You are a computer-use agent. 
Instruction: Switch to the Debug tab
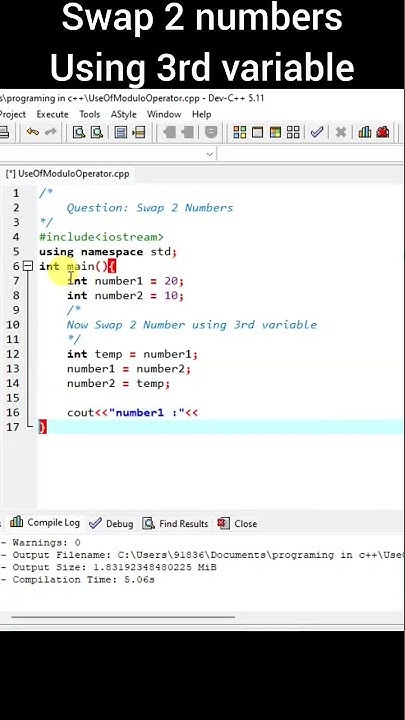point(111,523)
